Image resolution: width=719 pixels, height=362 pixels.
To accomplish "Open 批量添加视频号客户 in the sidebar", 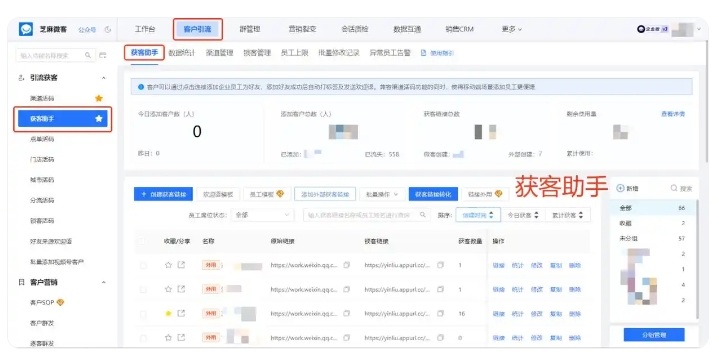I will (57, 262).
